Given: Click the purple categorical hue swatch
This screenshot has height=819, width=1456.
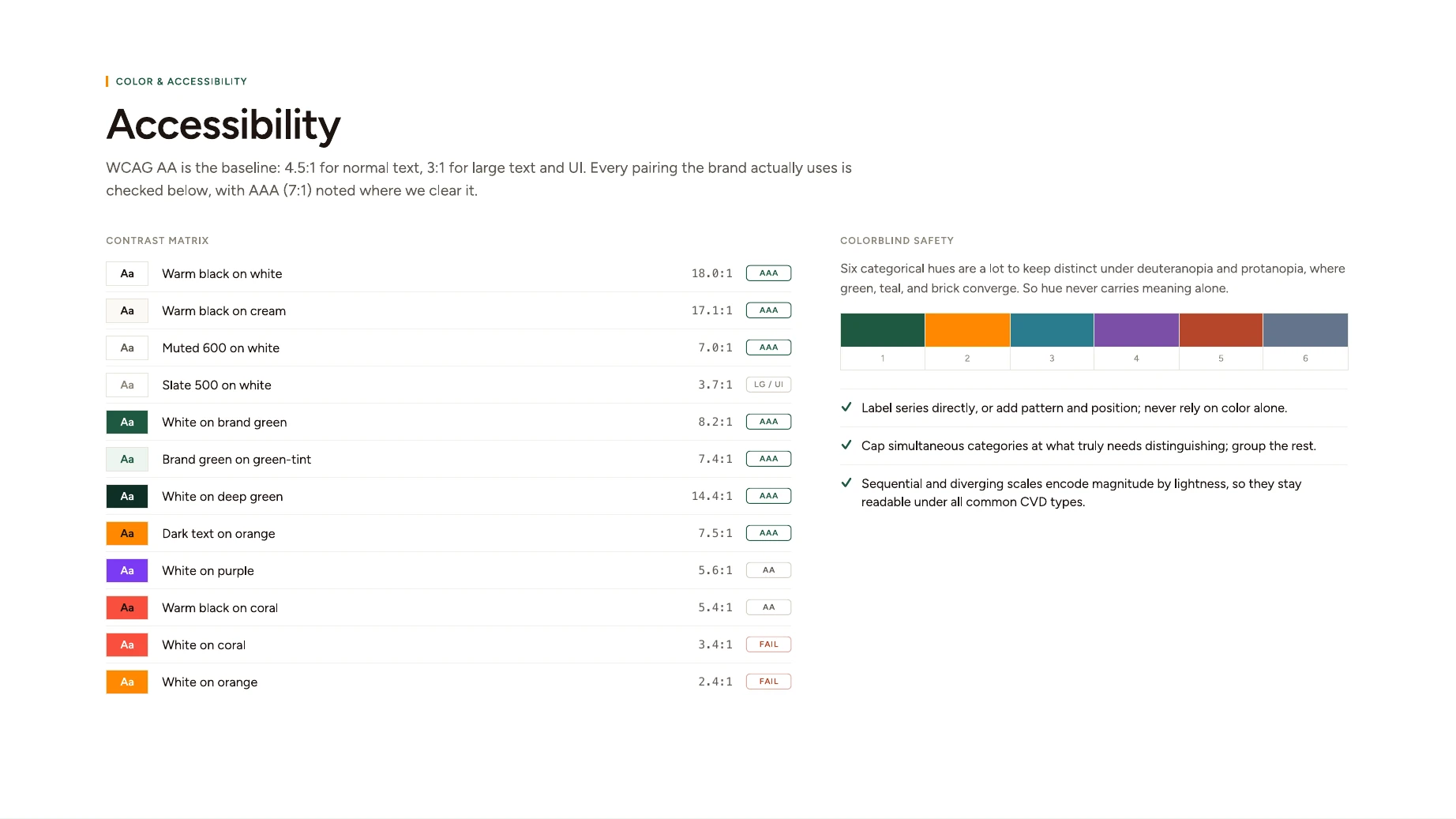Looking at the screenshot, I should pos(1136,330).
